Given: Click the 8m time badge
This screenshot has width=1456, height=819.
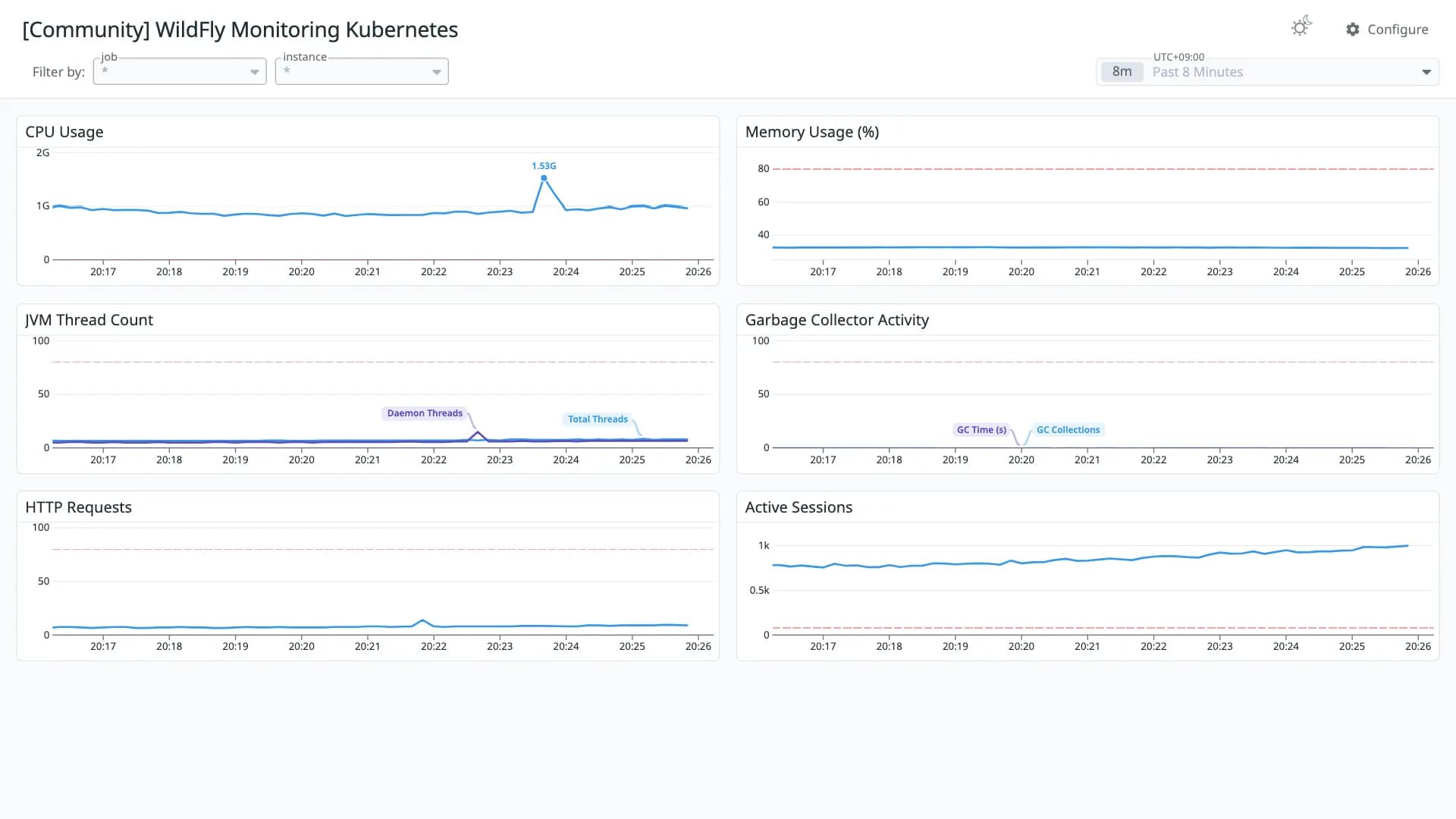Looking at the screenshot, I should (1122, 72).
